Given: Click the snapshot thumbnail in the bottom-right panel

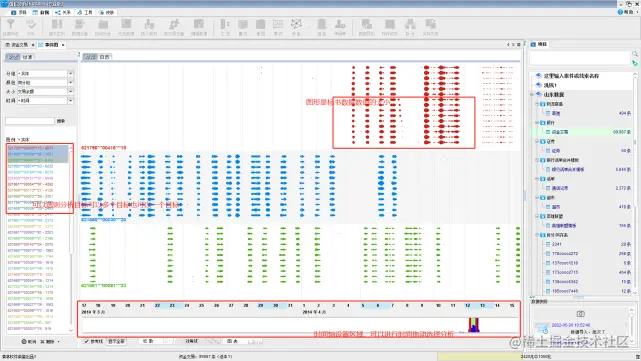Looking at the screenshot, I should coord(542,328).
